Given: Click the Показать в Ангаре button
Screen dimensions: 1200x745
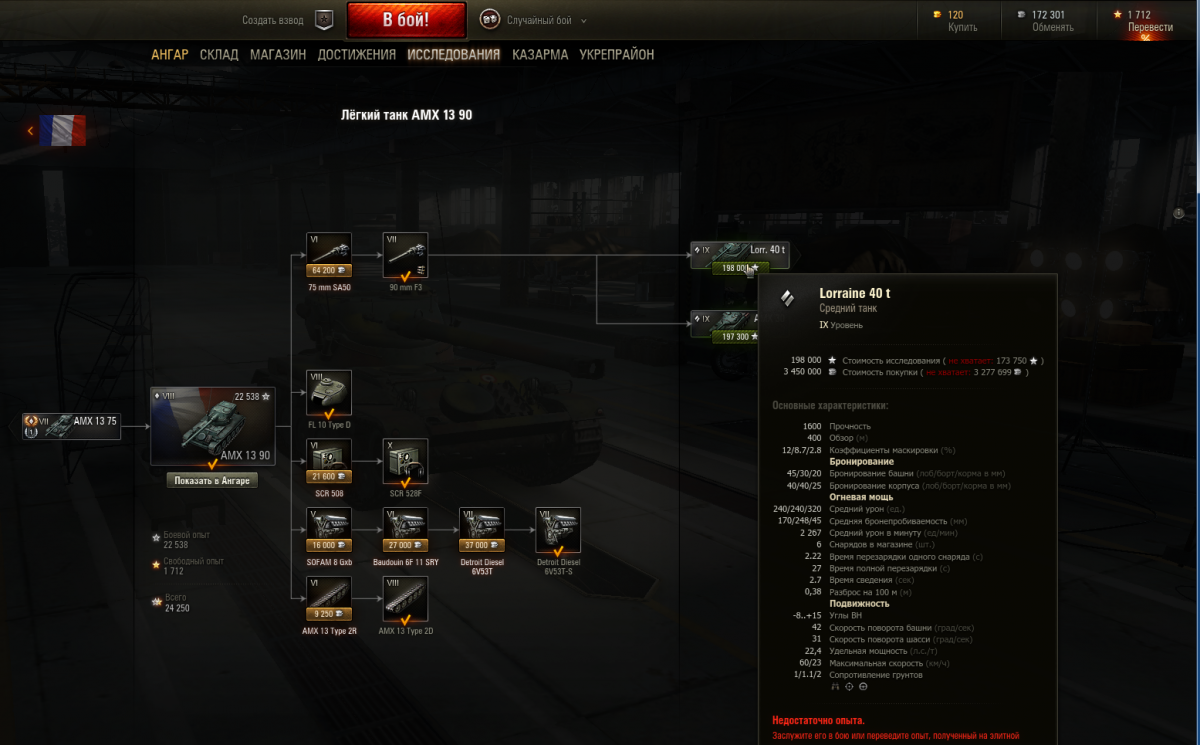Looking at the screenshot, I should 212,481.
